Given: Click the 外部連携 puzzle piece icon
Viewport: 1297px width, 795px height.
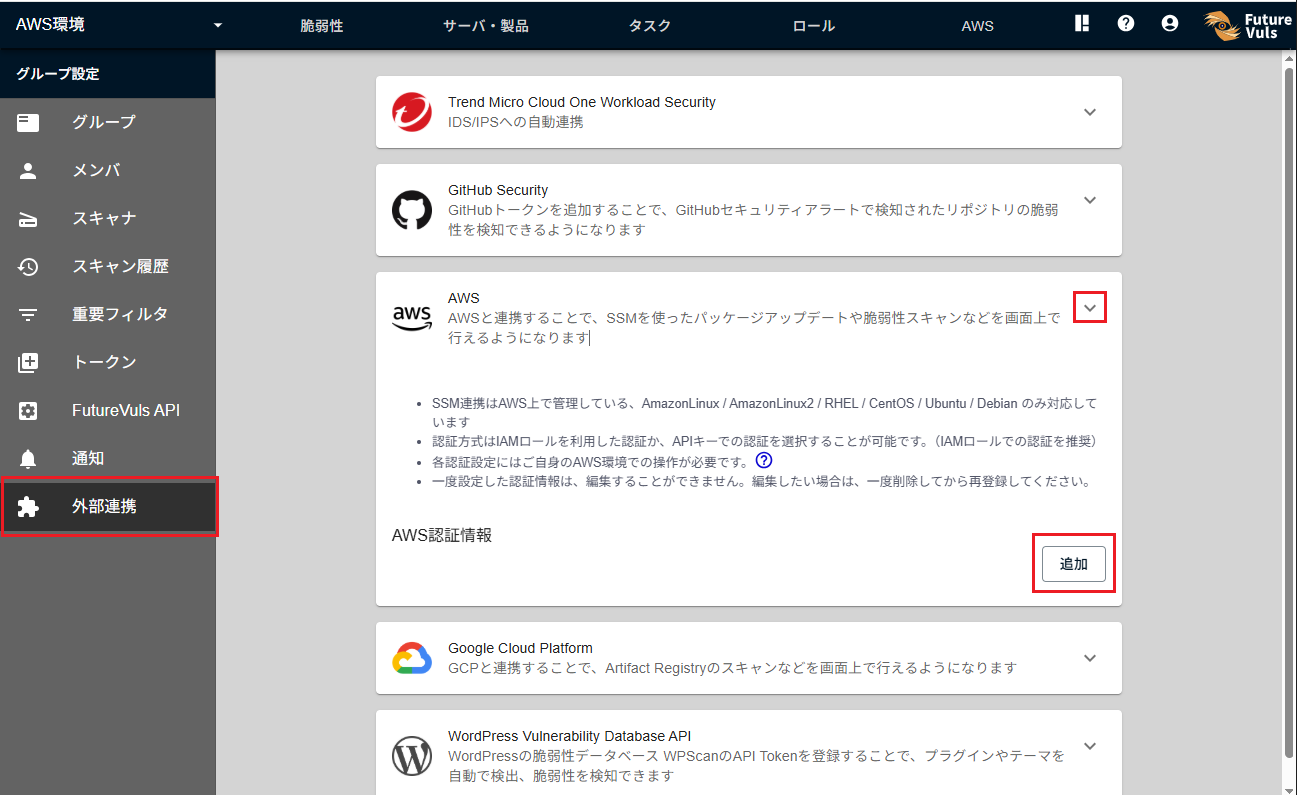Looking at the screenshot, I should point(28,507).
